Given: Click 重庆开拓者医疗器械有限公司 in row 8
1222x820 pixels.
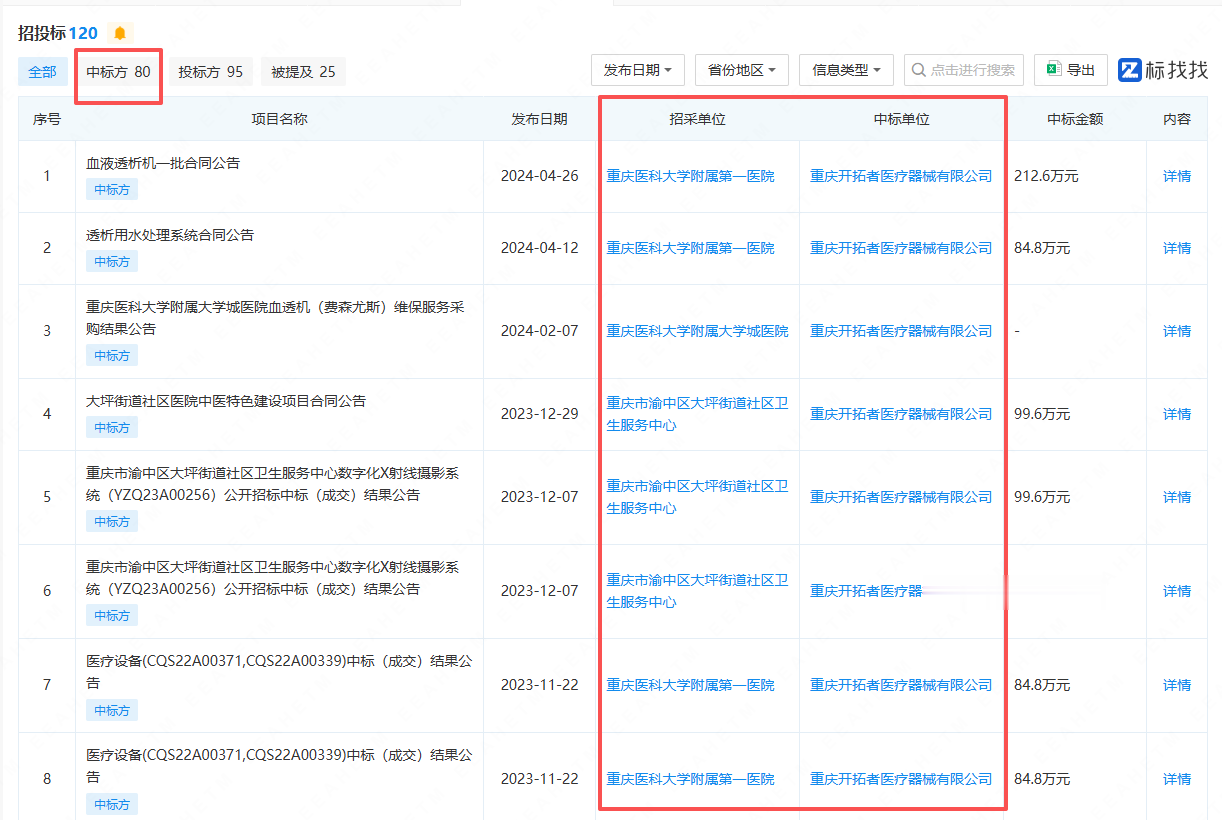Looking at the screenshot, I should pos(901,779).
